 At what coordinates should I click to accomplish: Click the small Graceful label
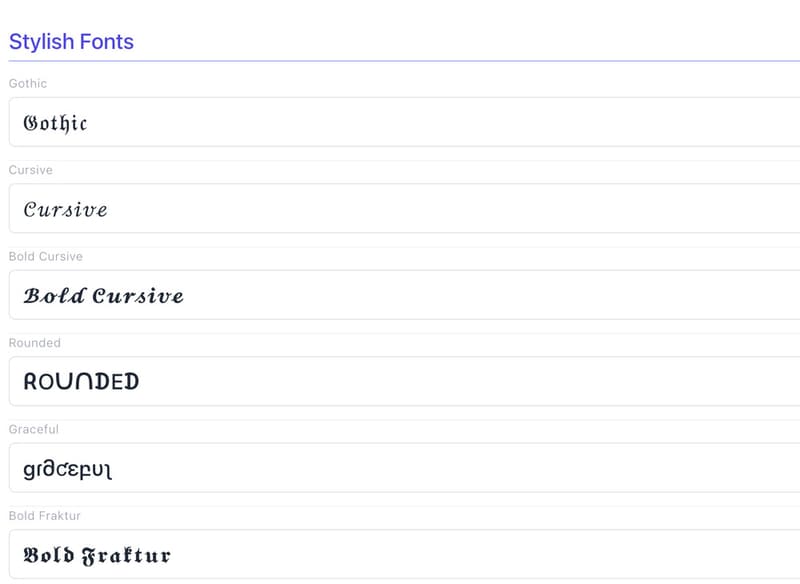point(34,430)
